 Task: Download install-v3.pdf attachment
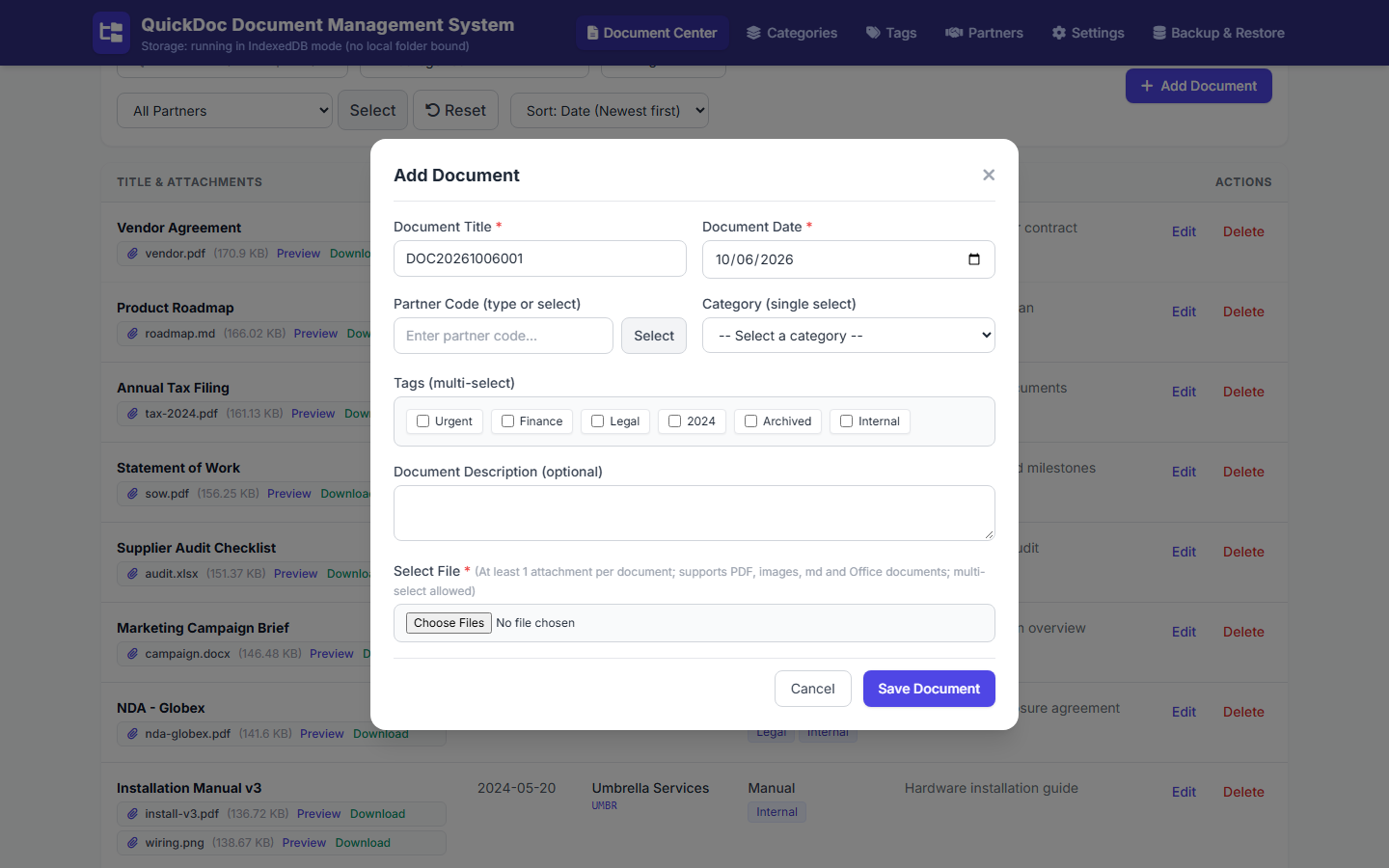click(377, 814)
